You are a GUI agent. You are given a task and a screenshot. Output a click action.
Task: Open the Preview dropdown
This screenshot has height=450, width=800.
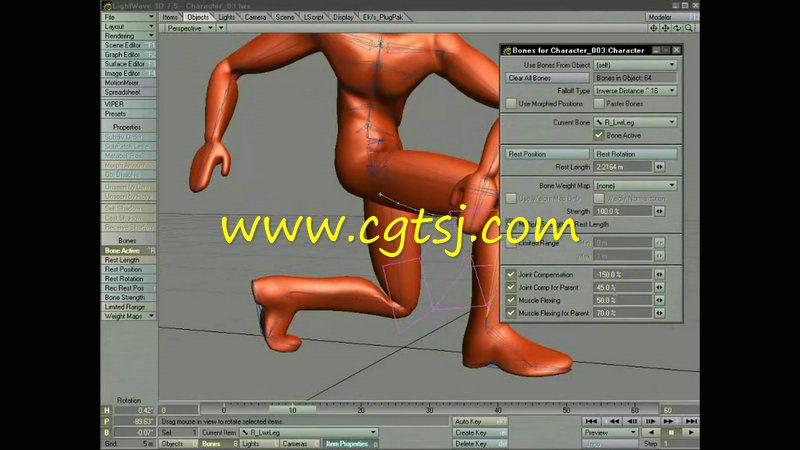[610, 433]
